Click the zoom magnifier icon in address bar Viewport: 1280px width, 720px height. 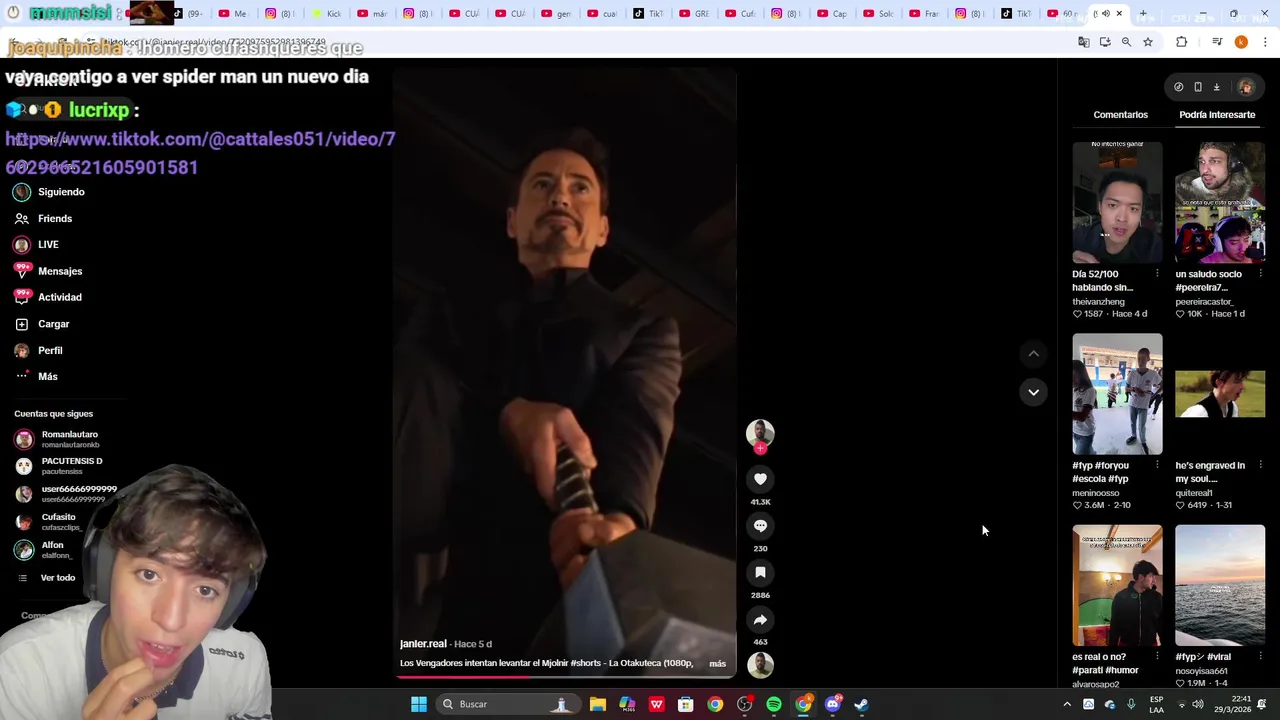tap(1126, 42)
